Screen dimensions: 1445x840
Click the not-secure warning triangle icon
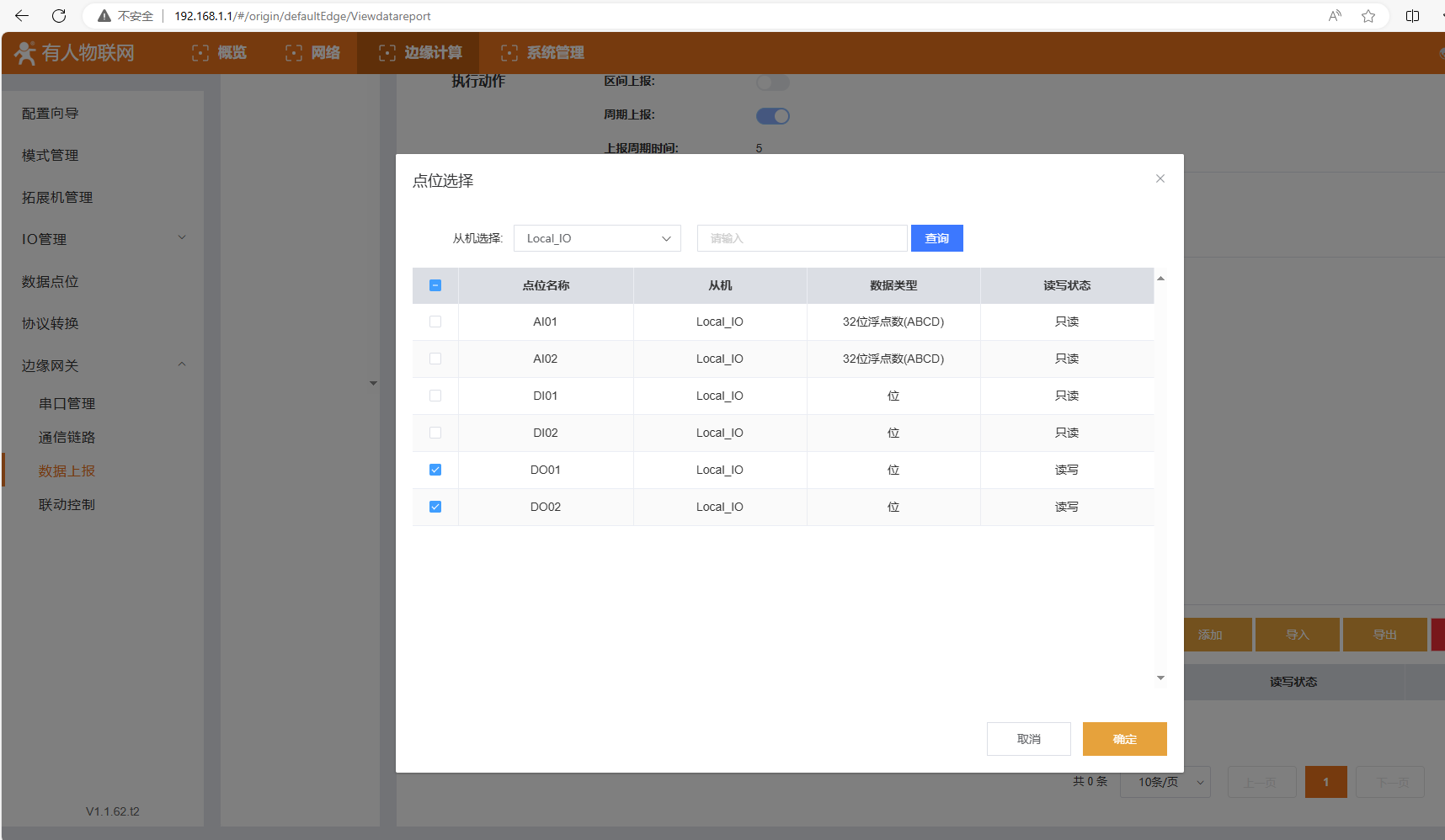(x=104, y=16)
